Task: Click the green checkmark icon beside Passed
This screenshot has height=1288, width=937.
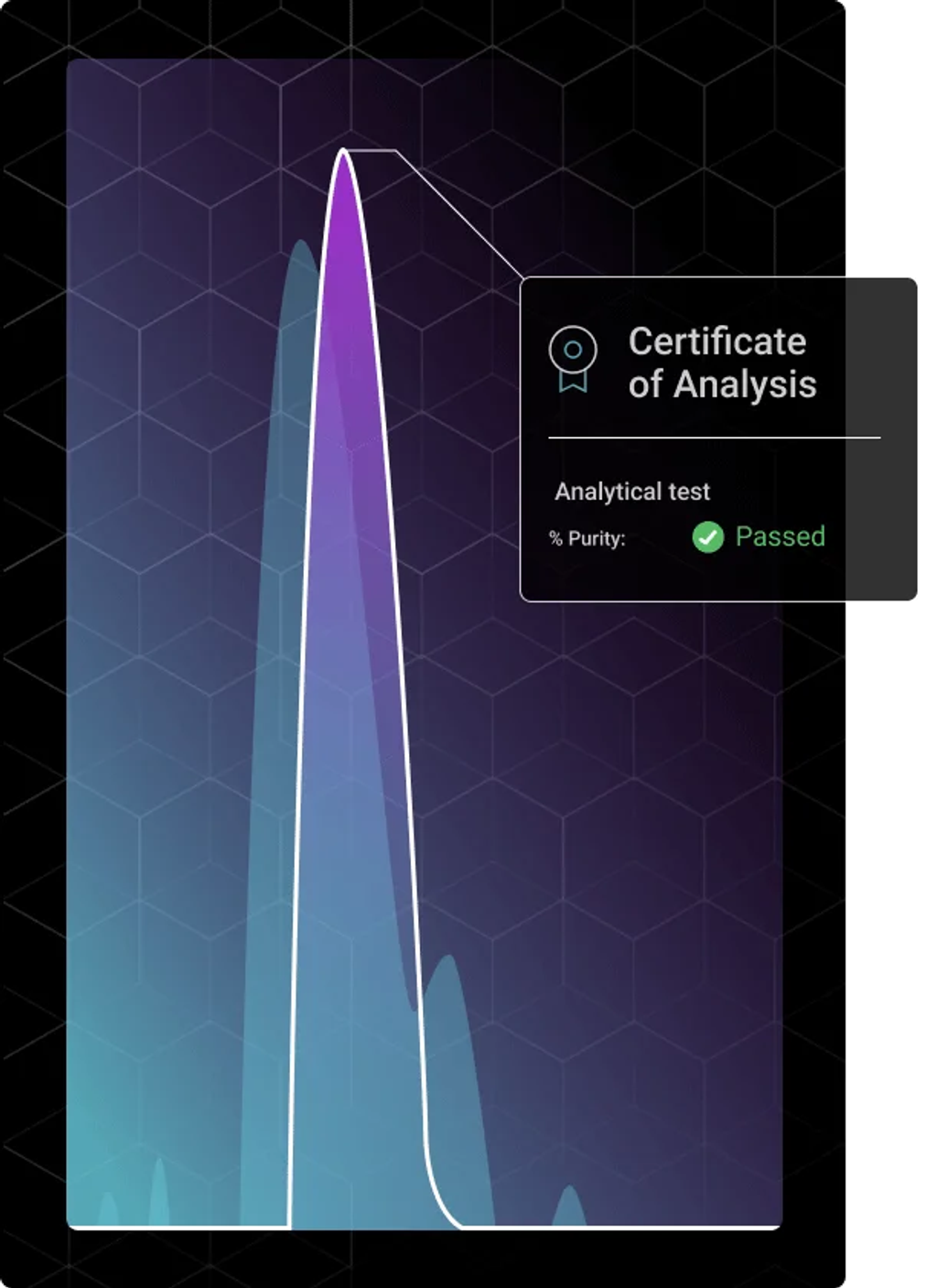Action: tap(707, 537)
